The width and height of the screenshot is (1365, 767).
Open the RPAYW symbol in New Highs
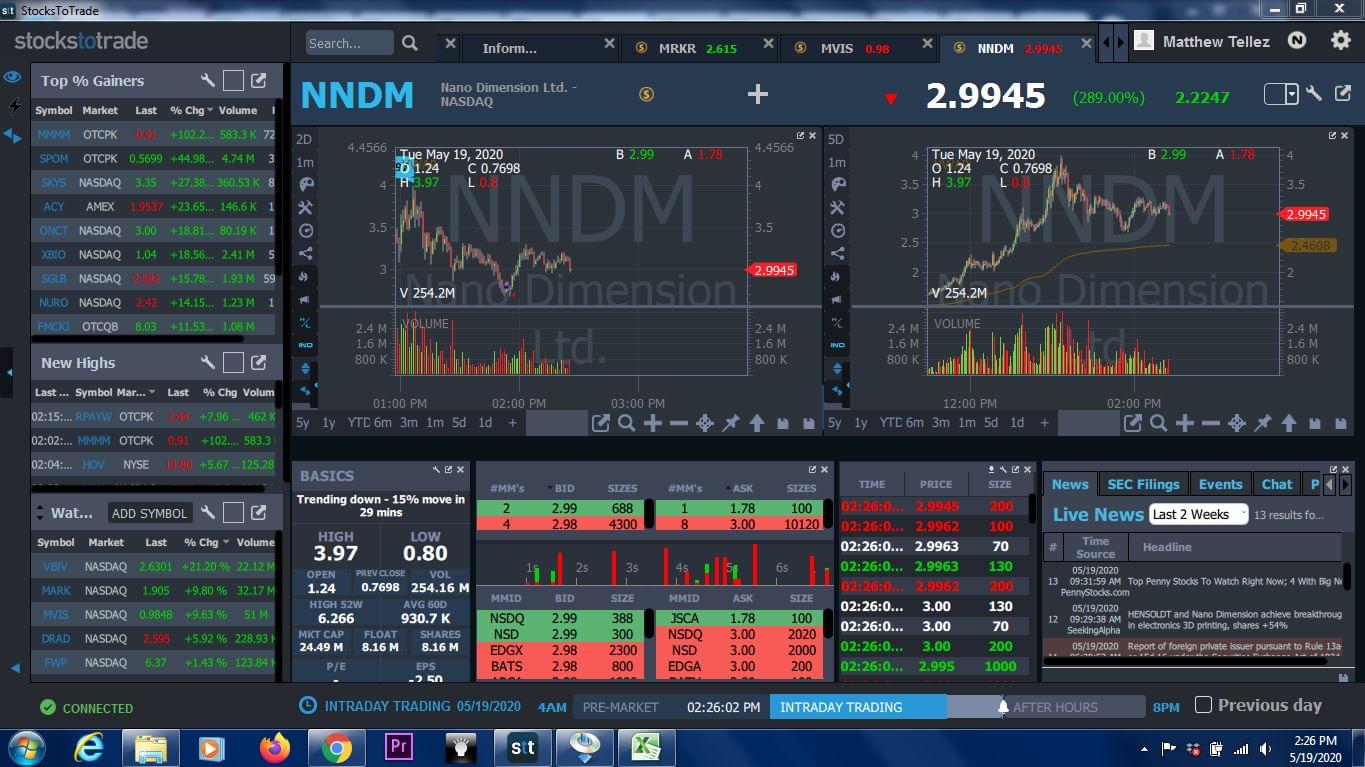[x=94, y=416]
